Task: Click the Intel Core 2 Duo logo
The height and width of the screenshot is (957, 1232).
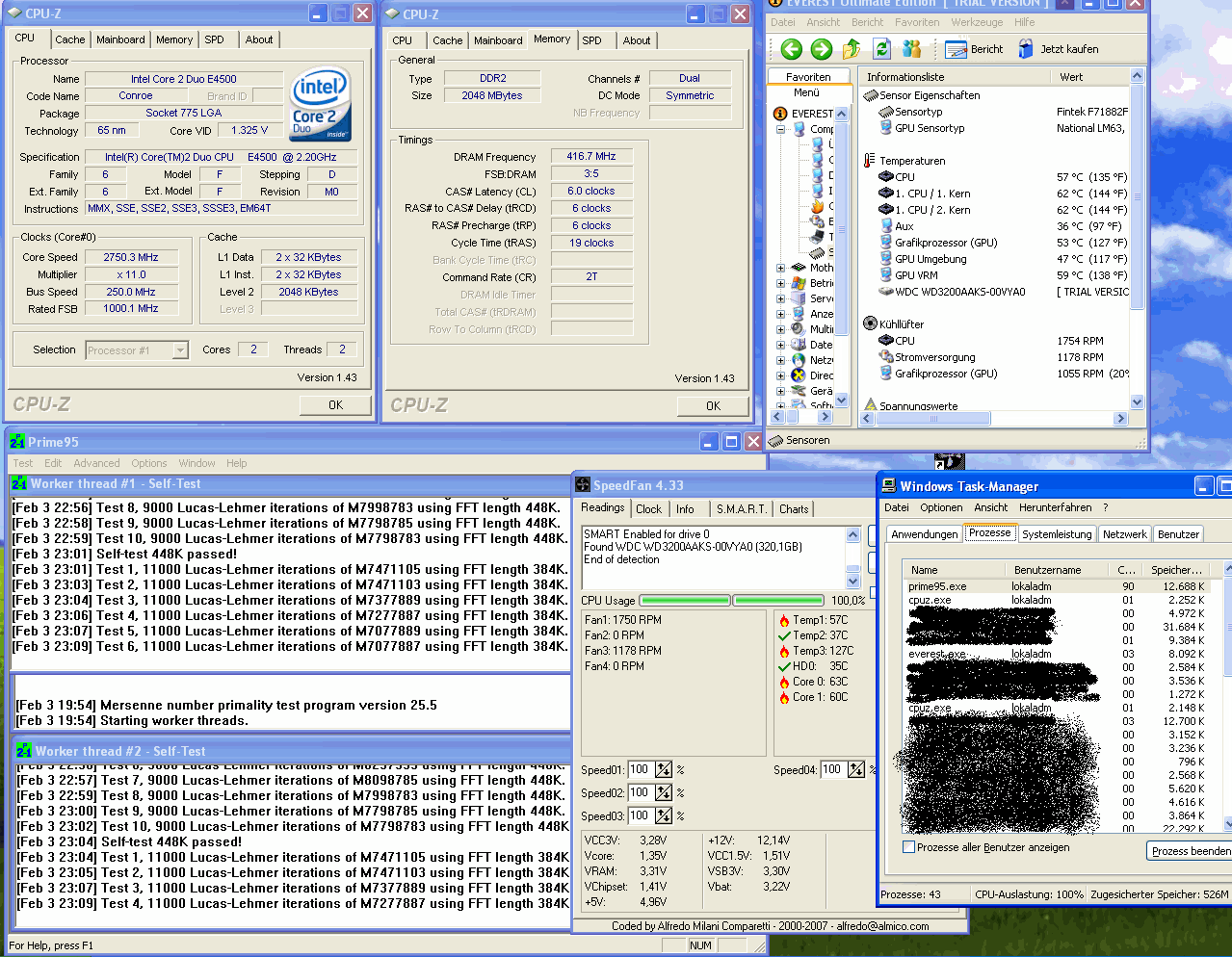Action: click(320, 104)
